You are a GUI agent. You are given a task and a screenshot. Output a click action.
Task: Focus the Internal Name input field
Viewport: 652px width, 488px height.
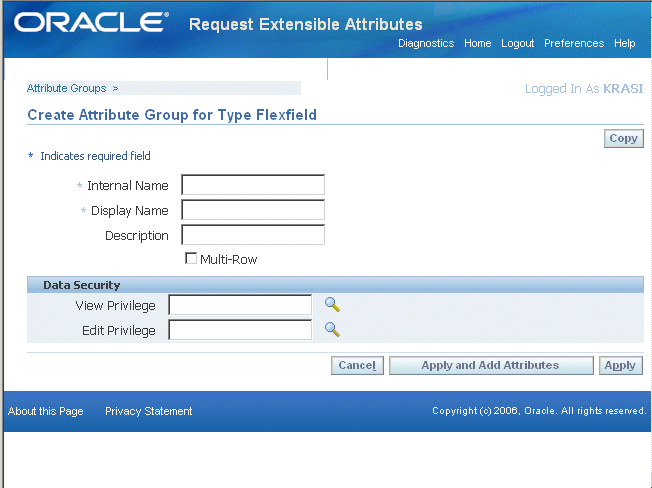pyautogui.click(x=253, y=185)
